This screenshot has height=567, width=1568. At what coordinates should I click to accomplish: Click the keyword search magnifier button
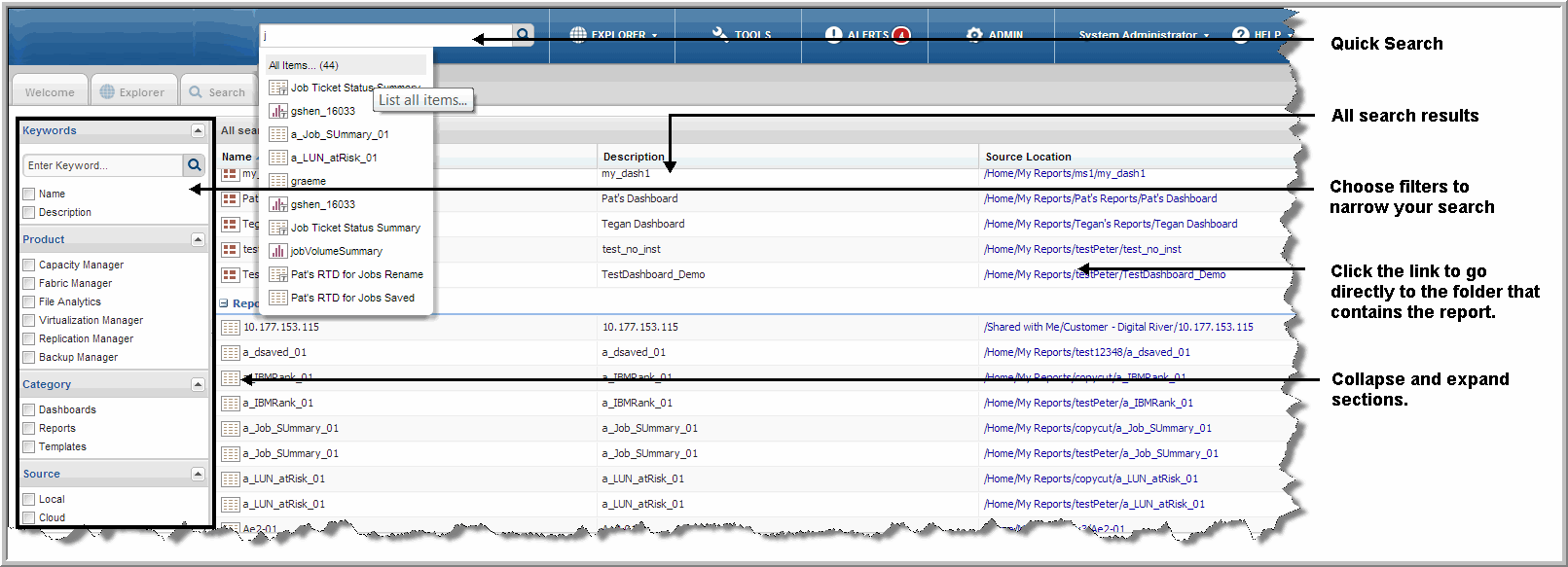[195, 165]
